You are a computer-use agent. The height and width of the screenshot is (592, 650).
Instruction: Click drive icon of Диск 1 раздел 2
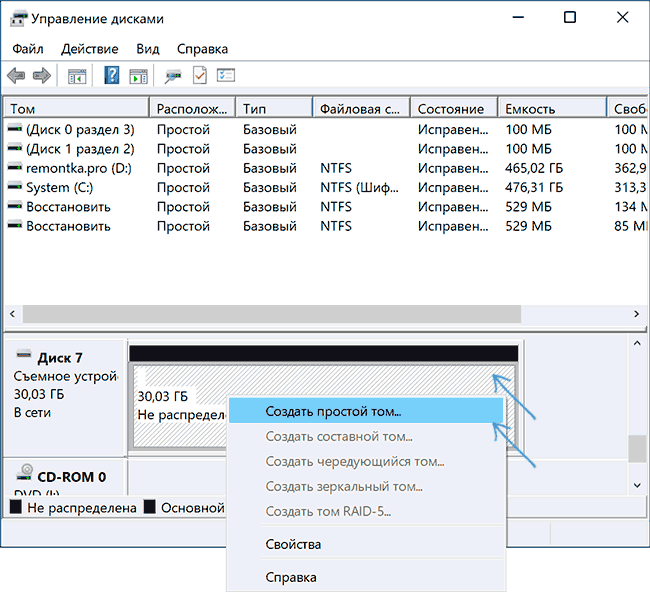[15, 148]
